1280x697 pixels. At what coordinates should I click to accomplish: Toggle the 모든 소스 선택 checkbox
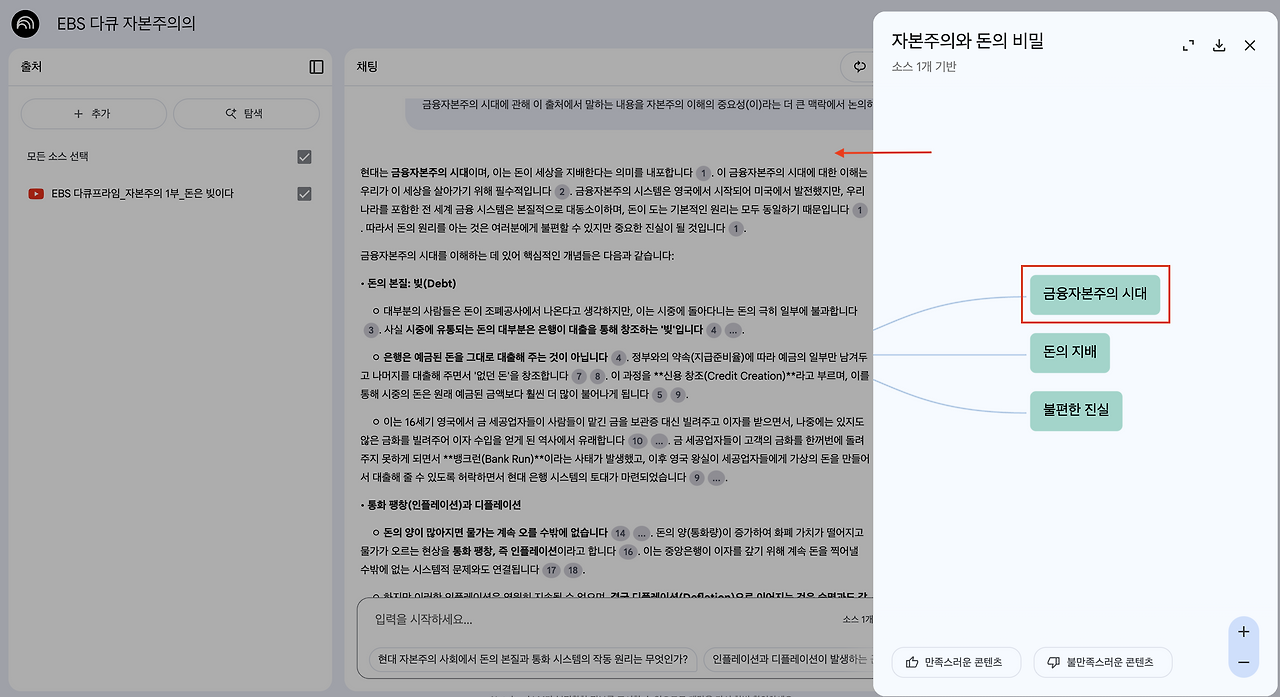[x=304, y=157]
